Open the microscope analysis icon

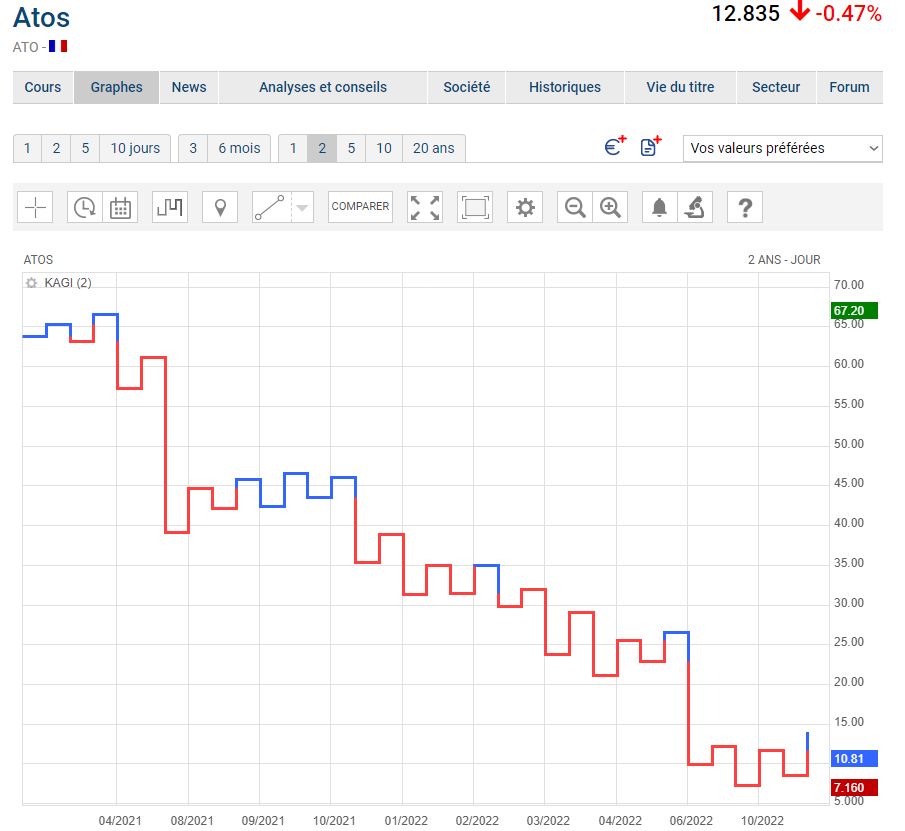(695, 207)
